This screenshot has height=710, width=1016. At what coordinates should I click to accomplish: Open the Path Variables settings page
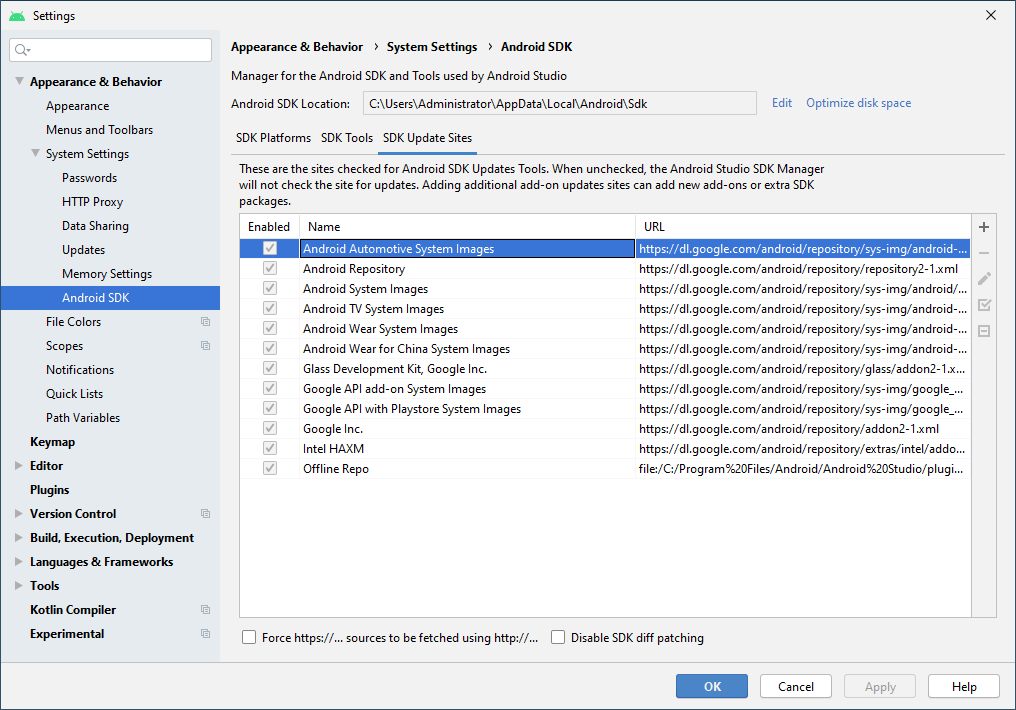point(82,417)
